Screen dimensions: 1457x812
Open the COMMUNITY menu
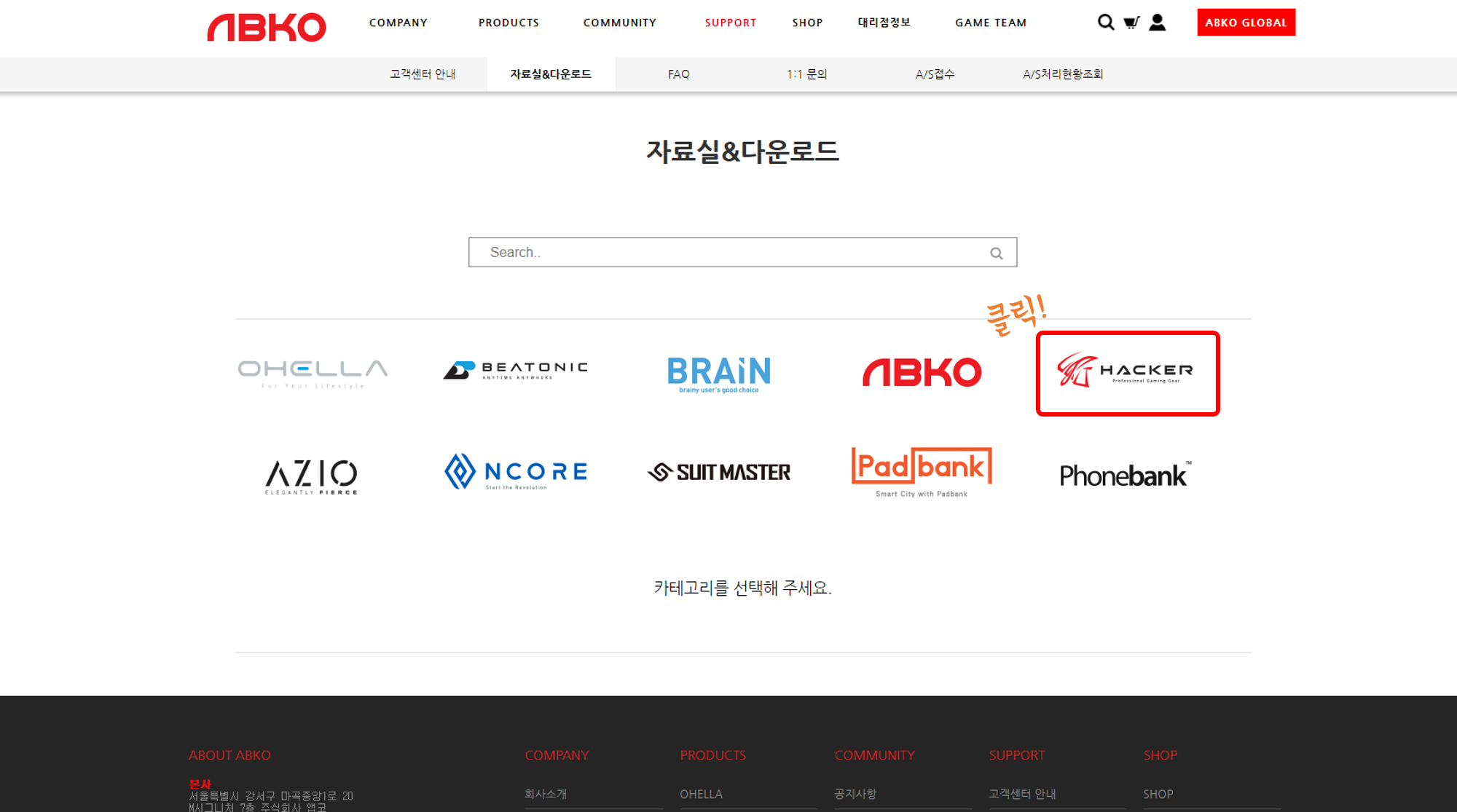pyautogui.click(x=619, y=23)
